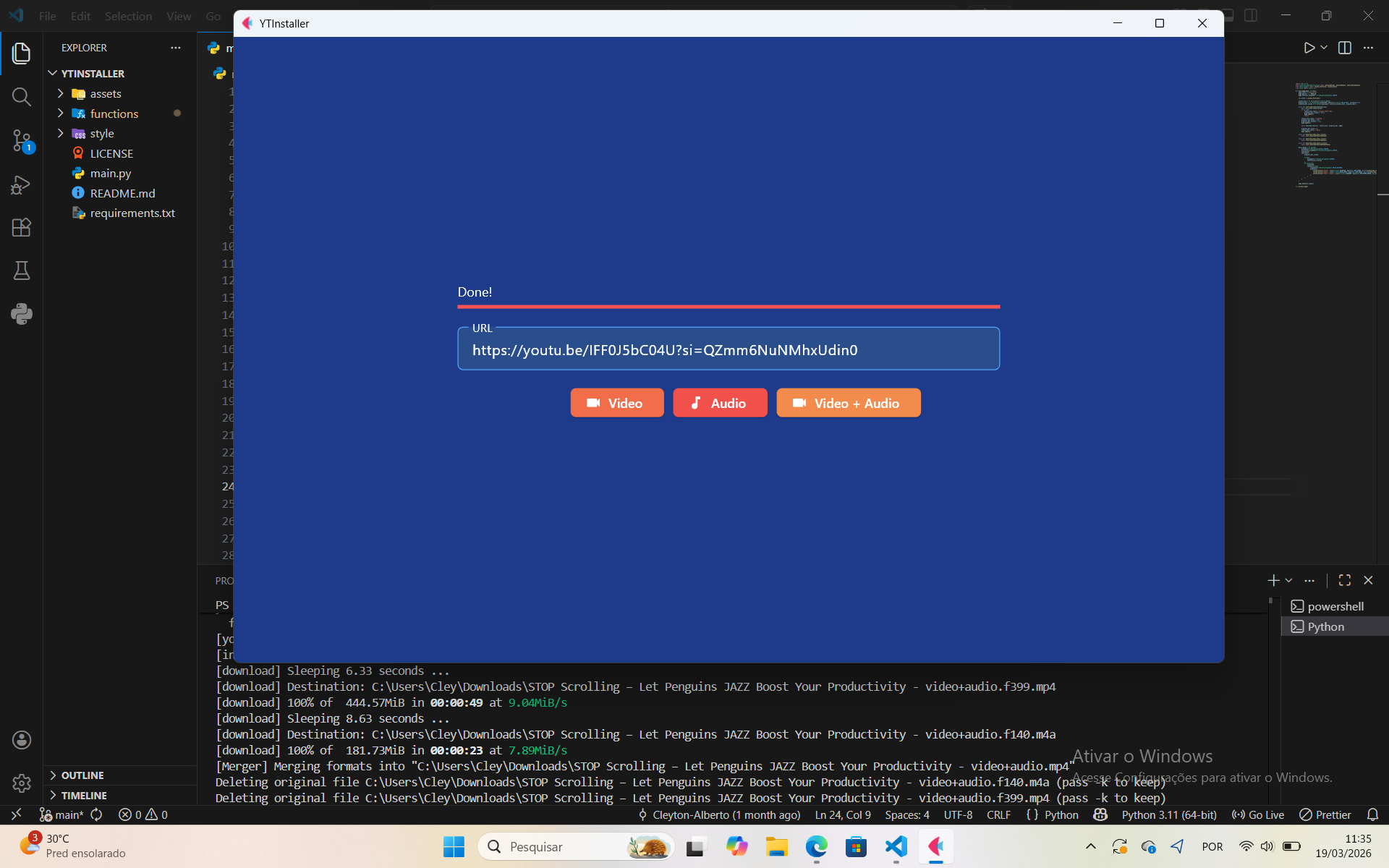
Task: Click into the URL text field
Action: pyautogui.click(x=728, y=350)
